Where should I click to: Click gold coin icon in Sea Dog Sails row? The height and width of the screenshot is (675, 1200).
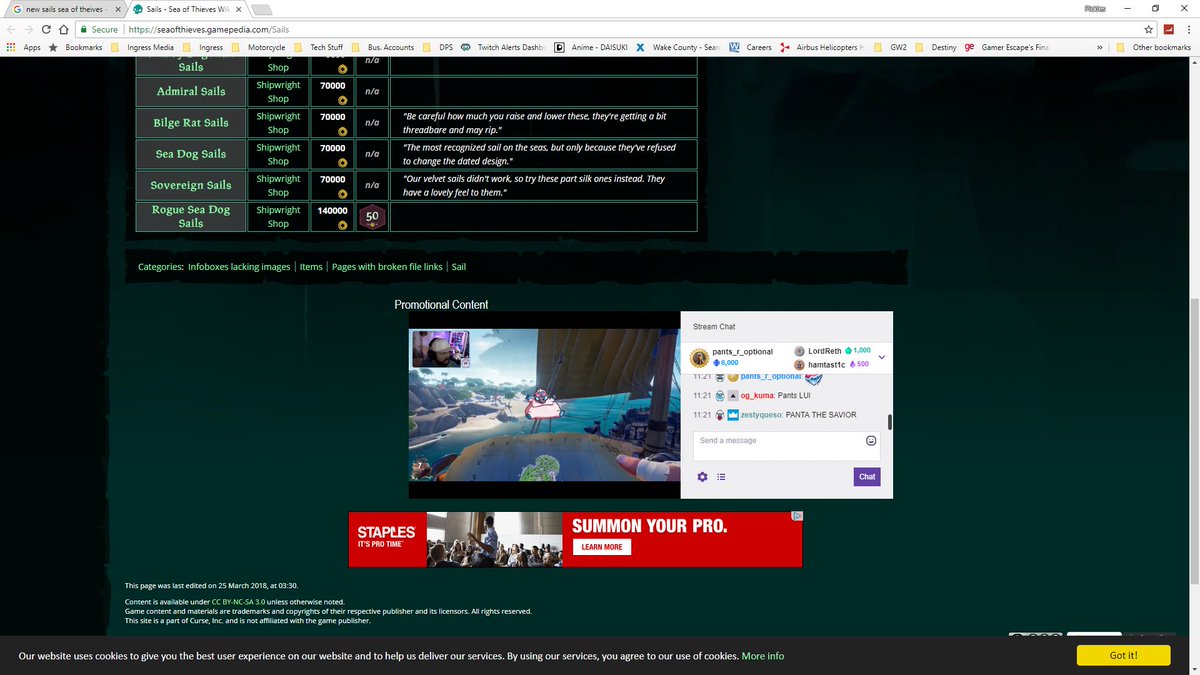click(341, 161)
